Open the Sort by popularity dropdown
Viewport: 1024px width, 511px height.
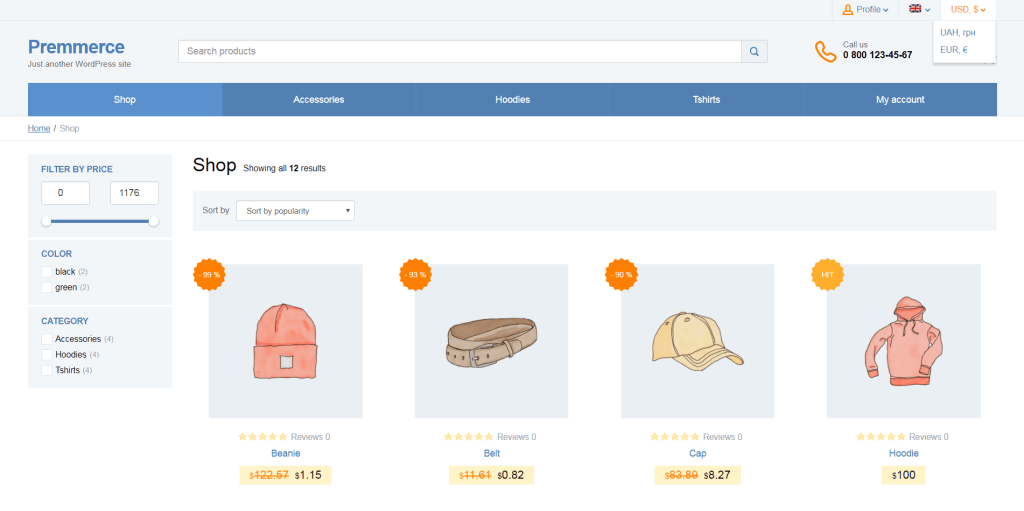[295, 210]
